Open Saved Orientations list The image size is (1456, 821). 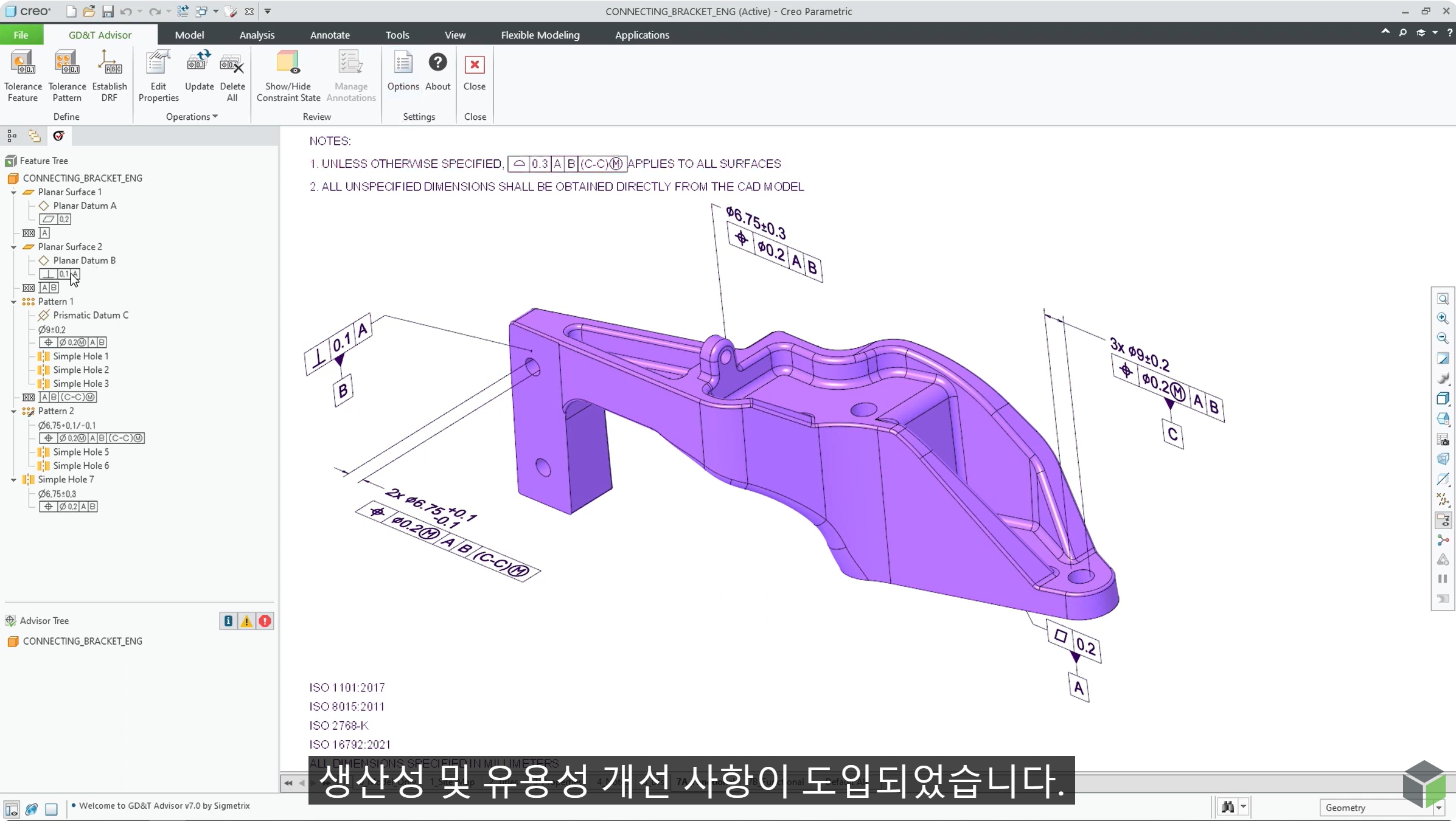1443,419
